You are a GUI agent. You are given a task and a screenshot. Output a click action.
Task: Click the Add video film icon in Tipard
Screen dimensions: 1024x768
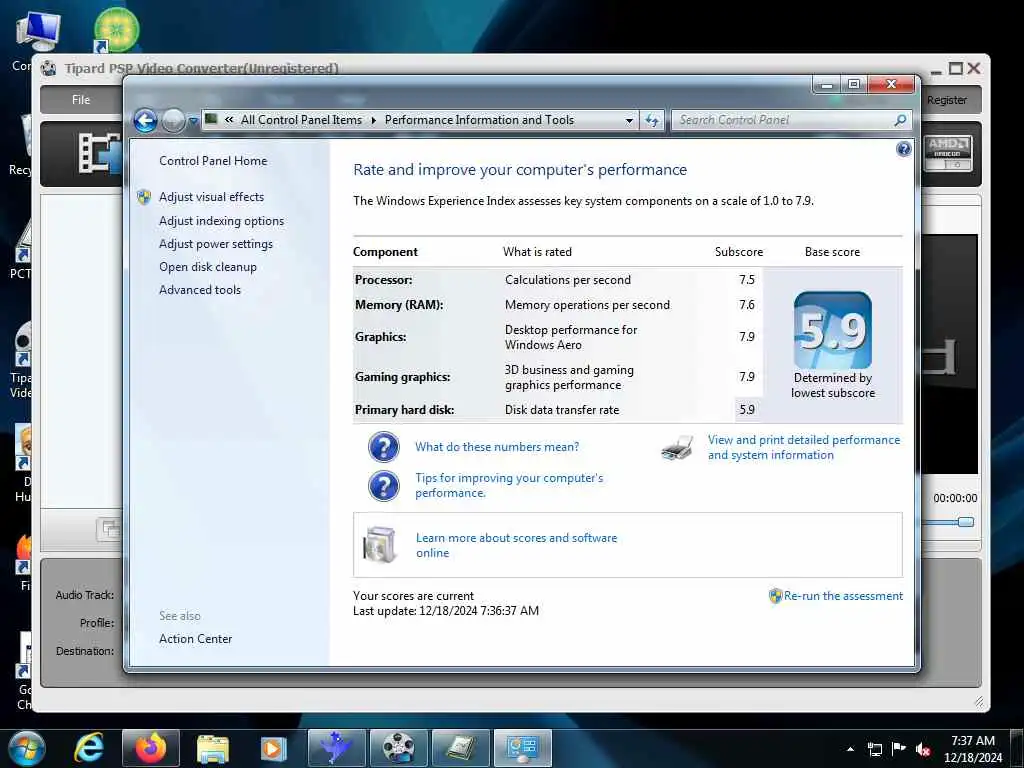click(99, 153)
